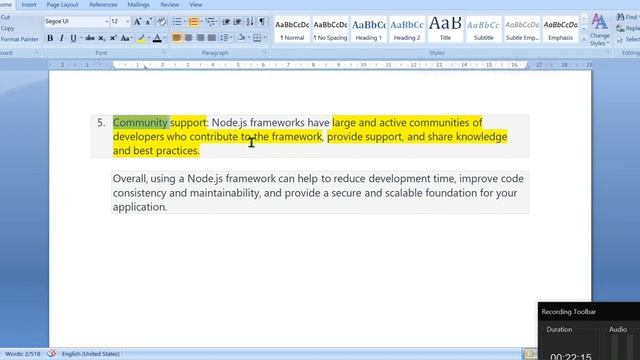Expand the Paragraph dialog launcher

265,53
